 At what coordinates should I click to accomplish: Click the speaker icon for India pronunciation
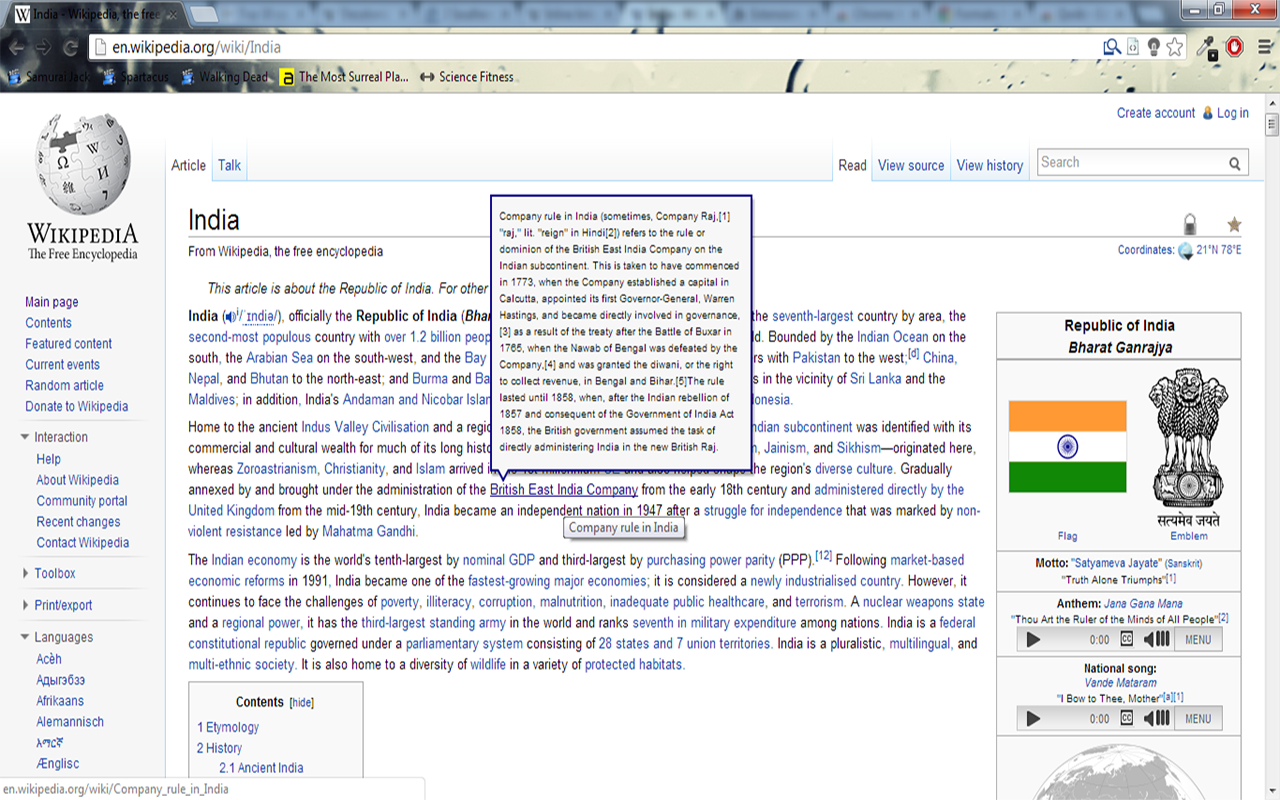pos(229,316)
